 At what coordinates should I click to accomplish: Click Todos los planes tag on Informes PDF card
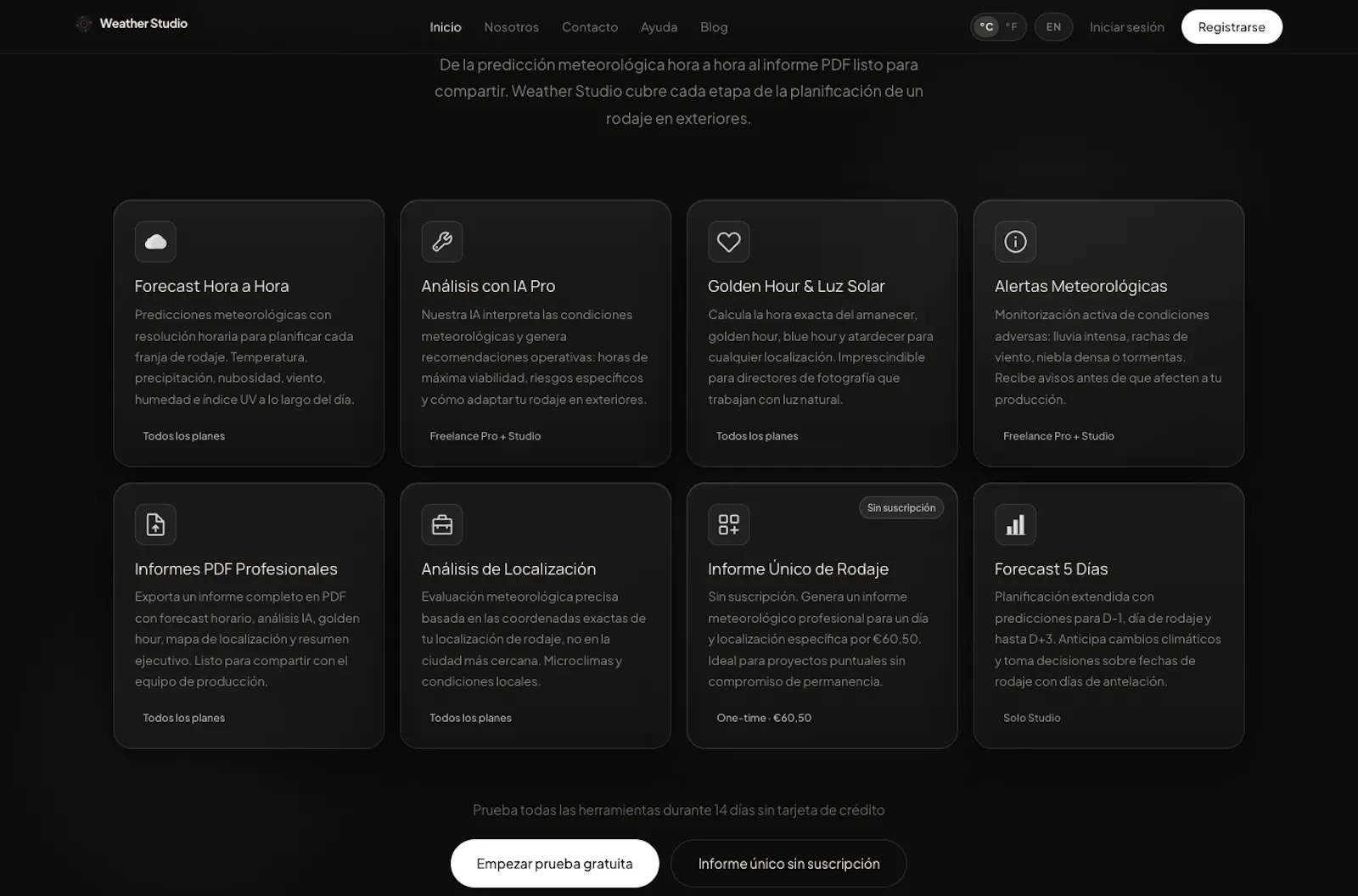(184, 718)
